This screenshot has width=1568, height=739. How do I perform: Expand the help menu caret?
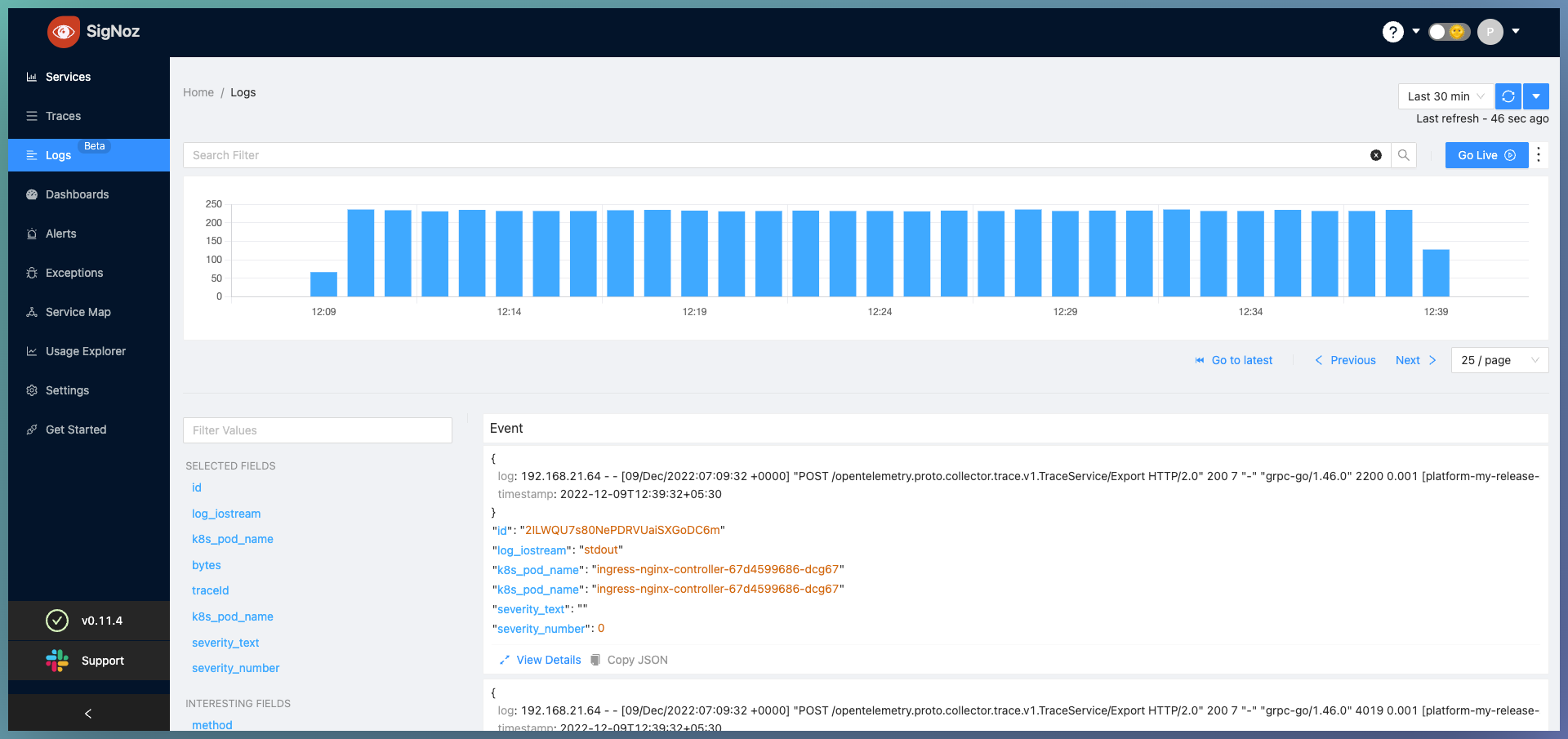click(1416, 31)
